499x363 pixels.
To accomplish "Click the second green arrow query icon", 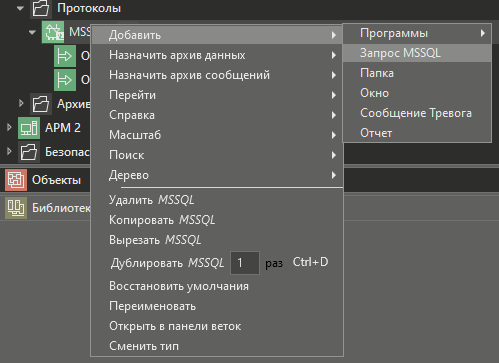I will click(x=65, y=80).
